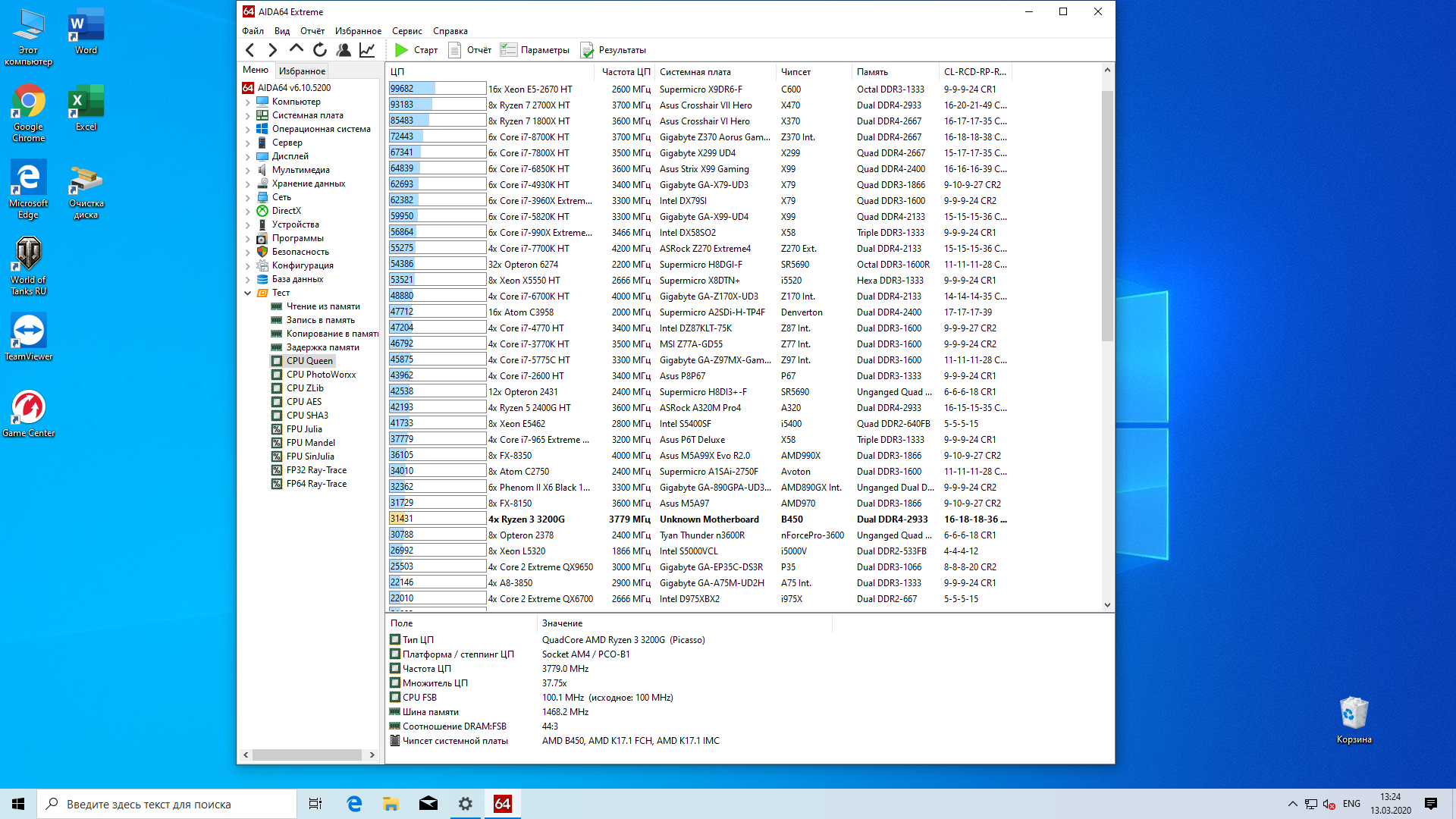
Task: Open the Избранное menu in menu bar
Action: (x=358, y=31)
